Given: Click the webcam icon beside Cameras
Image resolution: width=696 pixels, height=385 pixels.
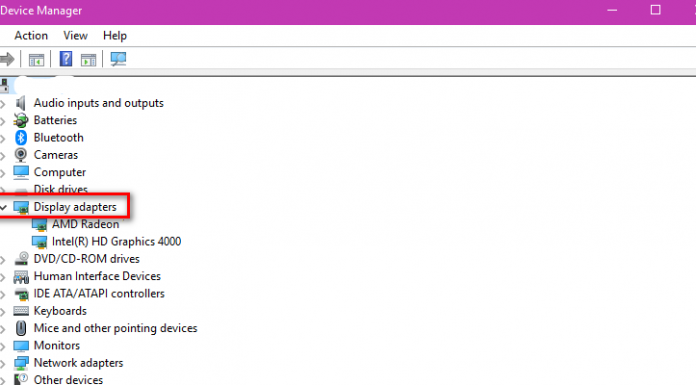Looking at the screenshot, I should click(20, 155).
